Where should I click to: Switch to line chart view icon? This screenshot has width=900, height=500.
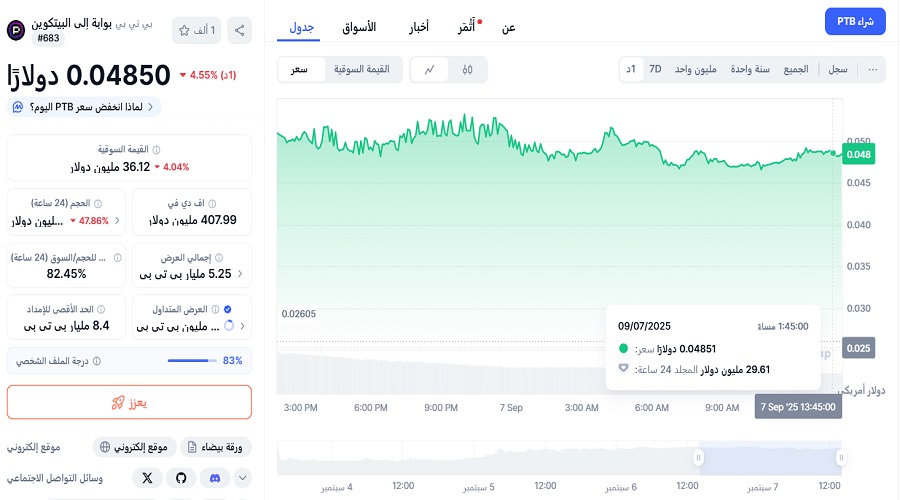click(429, 69)
